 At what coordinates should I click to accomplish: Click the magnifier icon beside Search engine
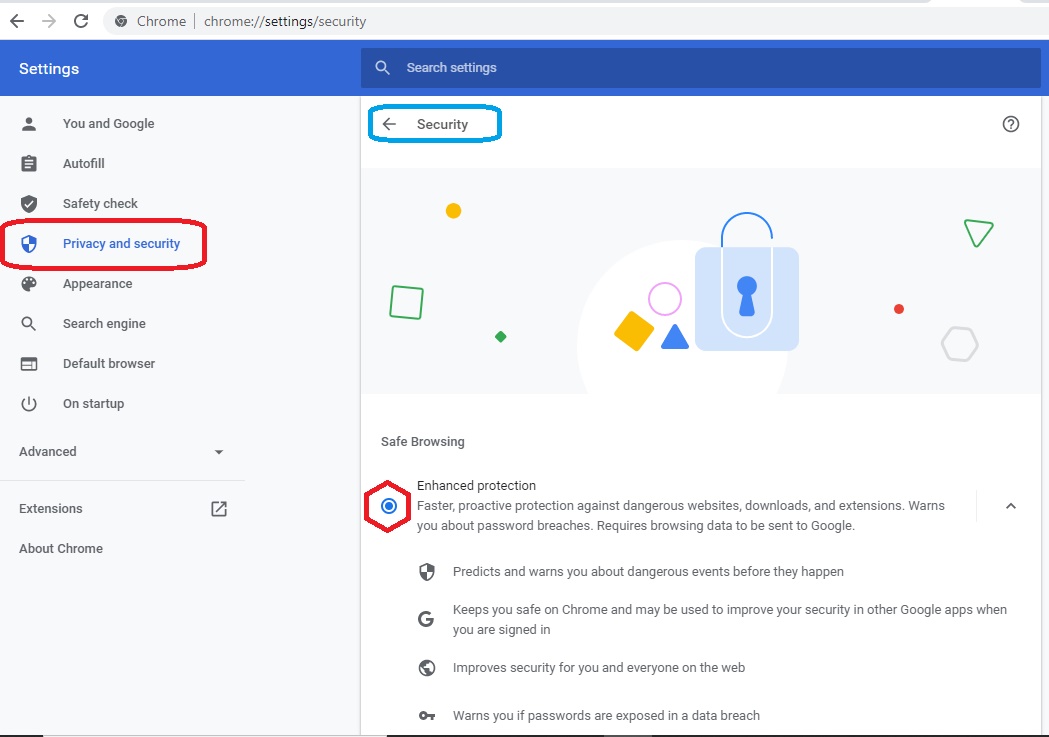click(x=29, y=324)
